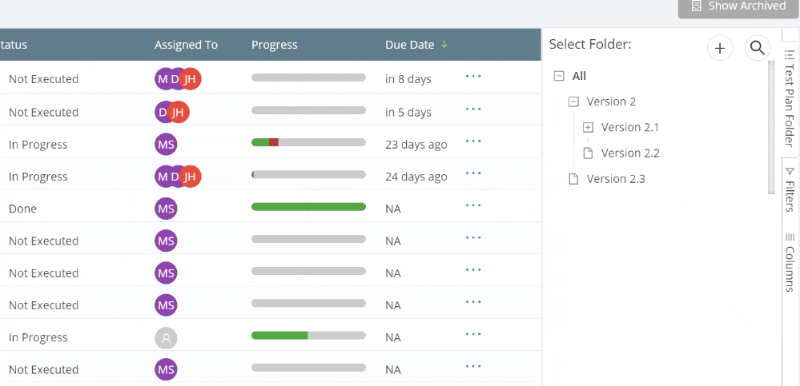Collapse the All folder node
Viewport: 800px width, 386px height.
tap(559, 76)
